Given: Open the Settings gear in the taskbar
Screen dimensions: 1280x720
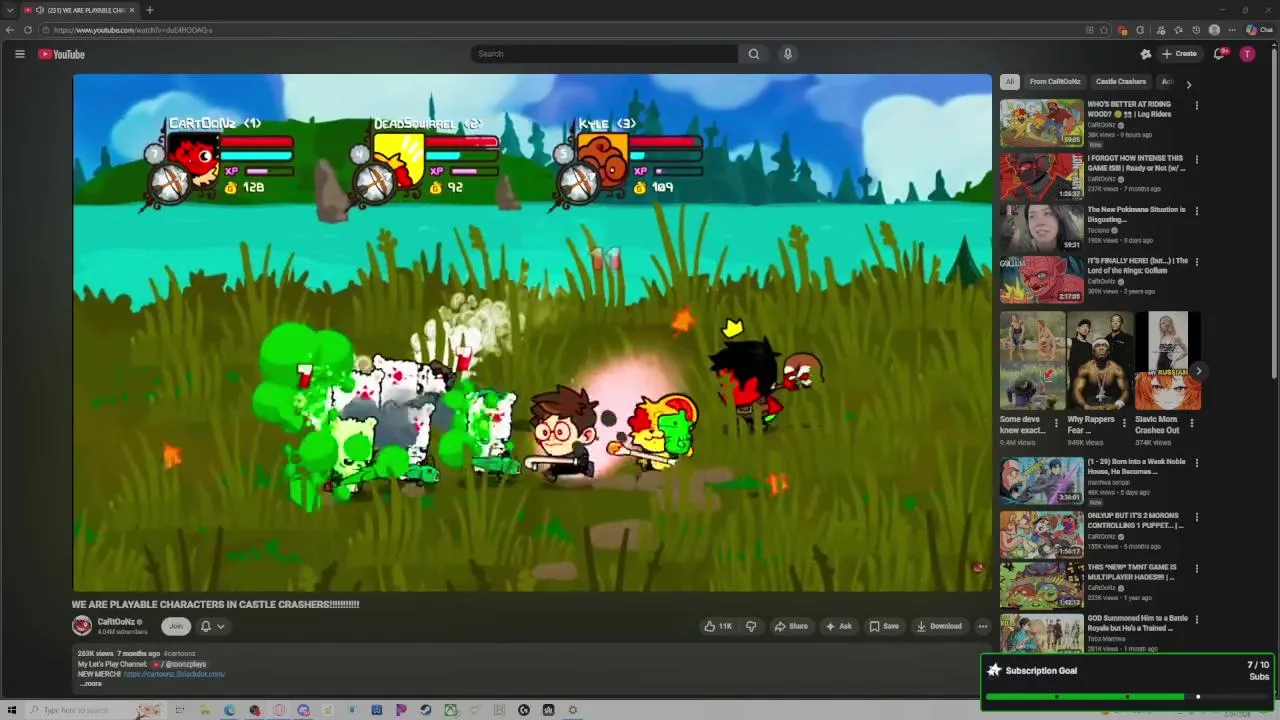Looking at the screenshot, I should pos(573,710).
